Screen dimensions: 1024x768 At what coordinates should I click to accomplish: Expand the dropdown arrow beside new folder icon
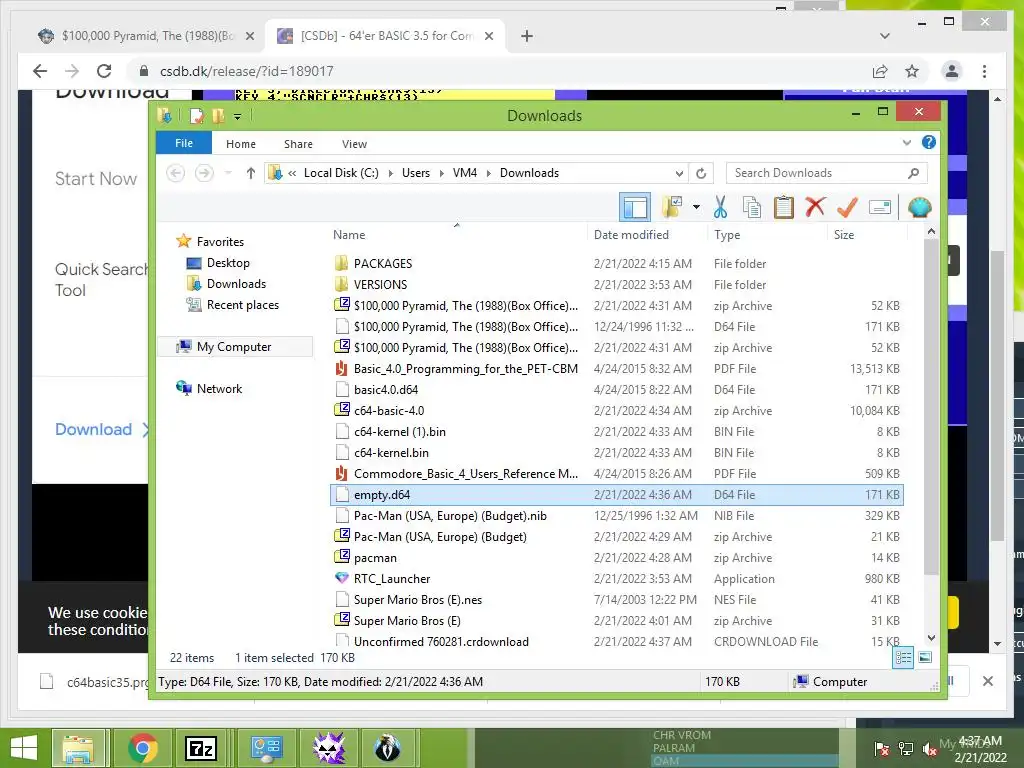tap(696, 208)
